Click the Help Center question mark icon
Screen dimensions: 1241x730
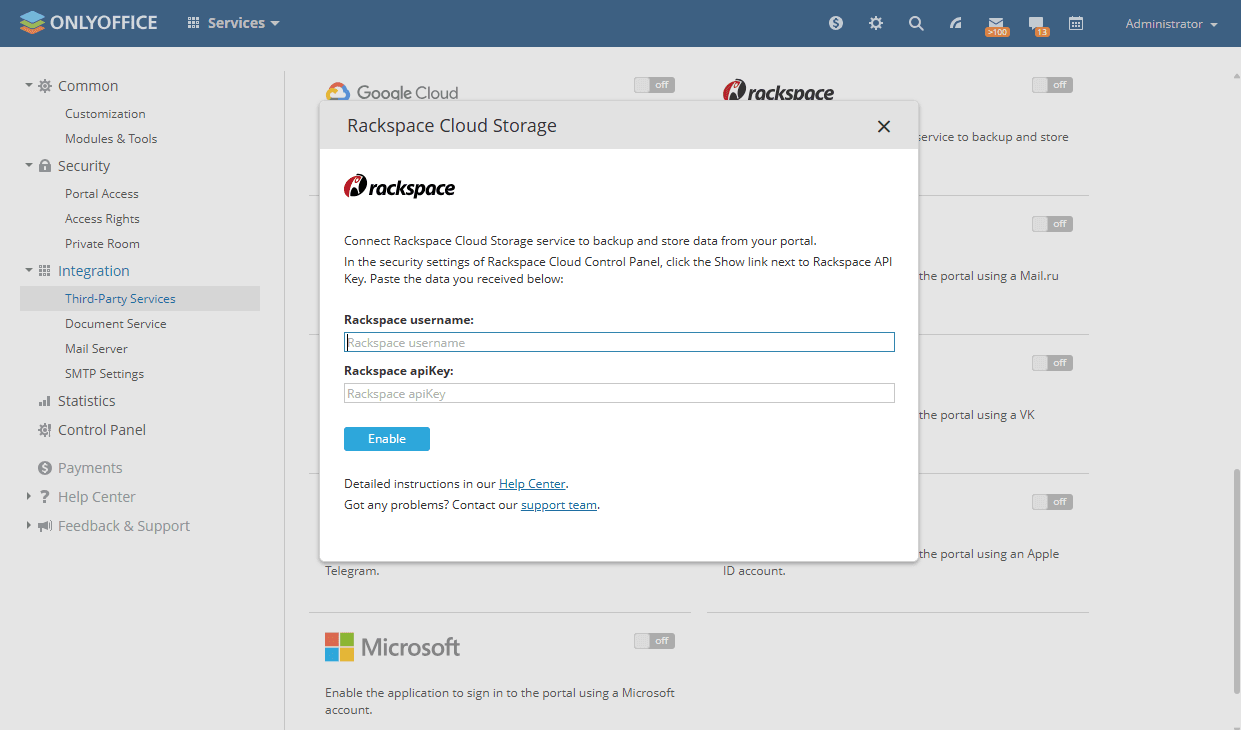[x=45, y=497]
